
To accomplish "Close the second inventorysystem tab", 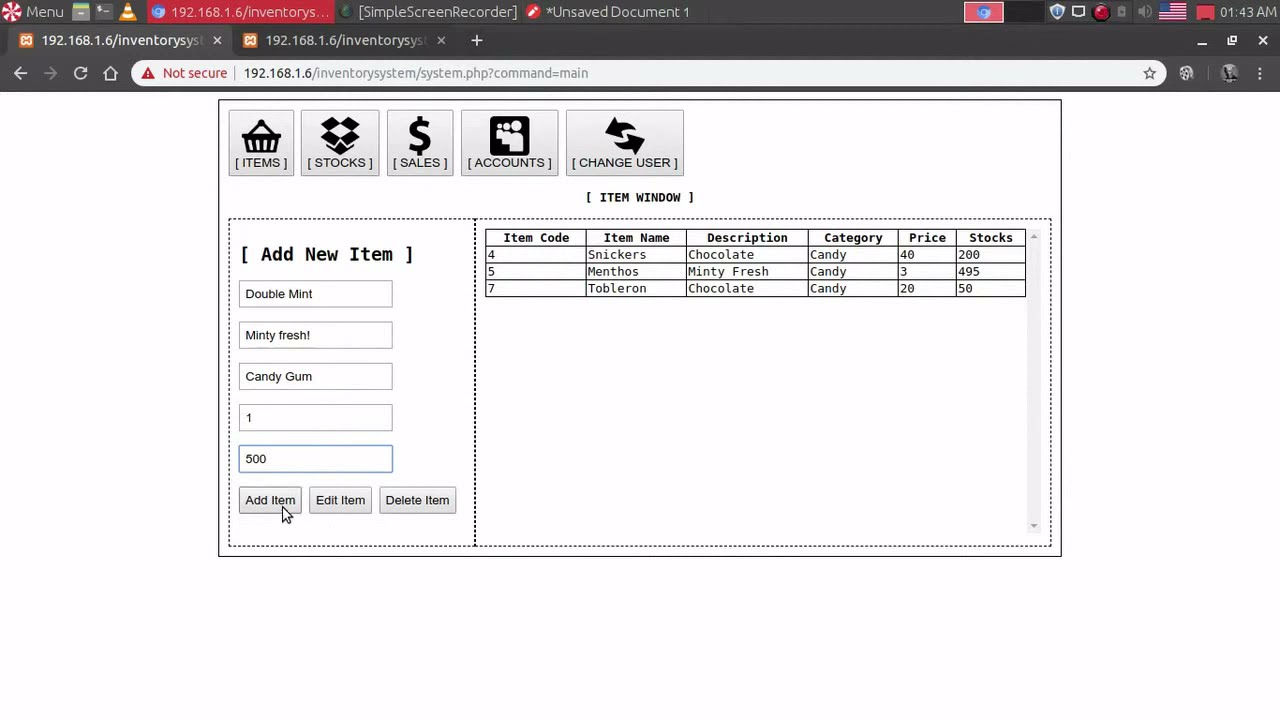I will [x=441, y=40].
